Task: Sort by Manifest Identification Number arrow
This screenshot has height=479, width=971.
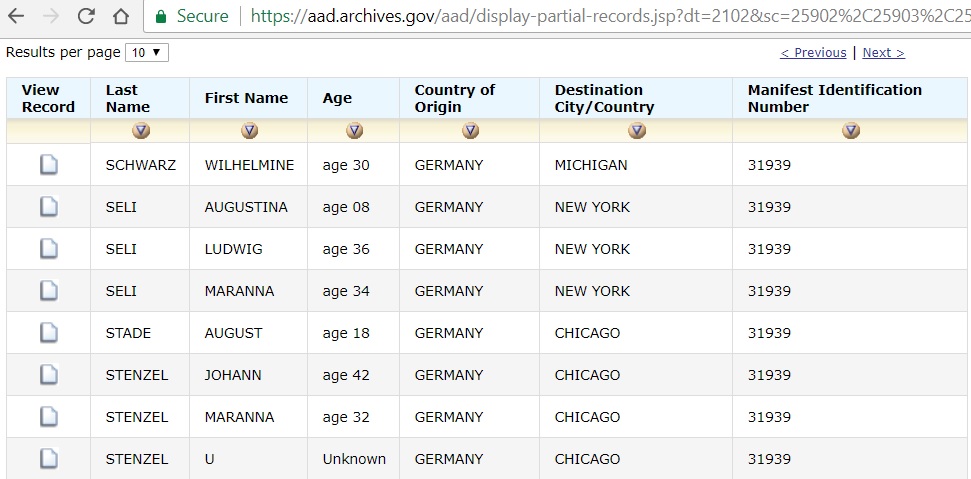Action: [851, 131]
